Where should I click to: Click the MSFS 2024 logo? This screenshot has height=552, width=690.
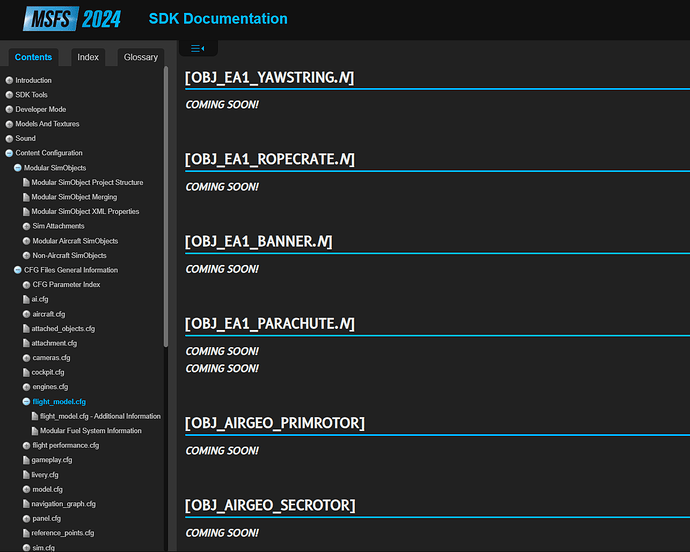click(66, 19)
